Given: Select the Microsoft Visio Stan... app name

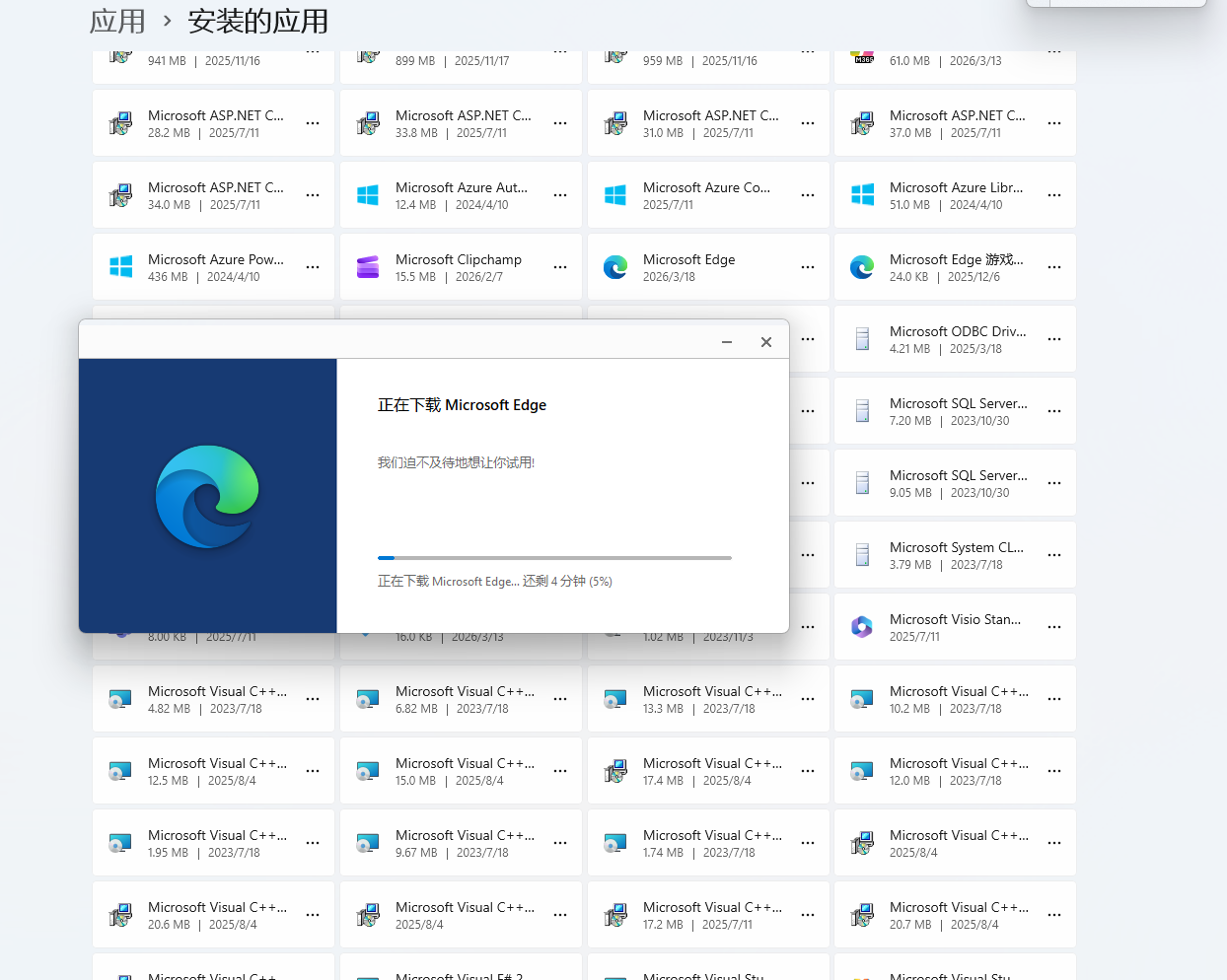Looking at the screenshot, I should [x=955, y=619].
